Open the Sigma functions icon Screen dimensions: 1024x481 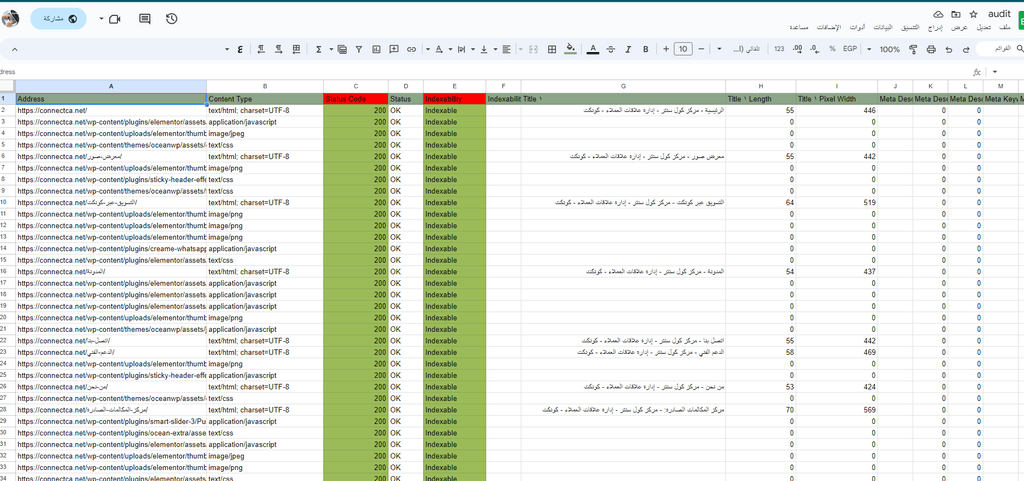point(319,49)
